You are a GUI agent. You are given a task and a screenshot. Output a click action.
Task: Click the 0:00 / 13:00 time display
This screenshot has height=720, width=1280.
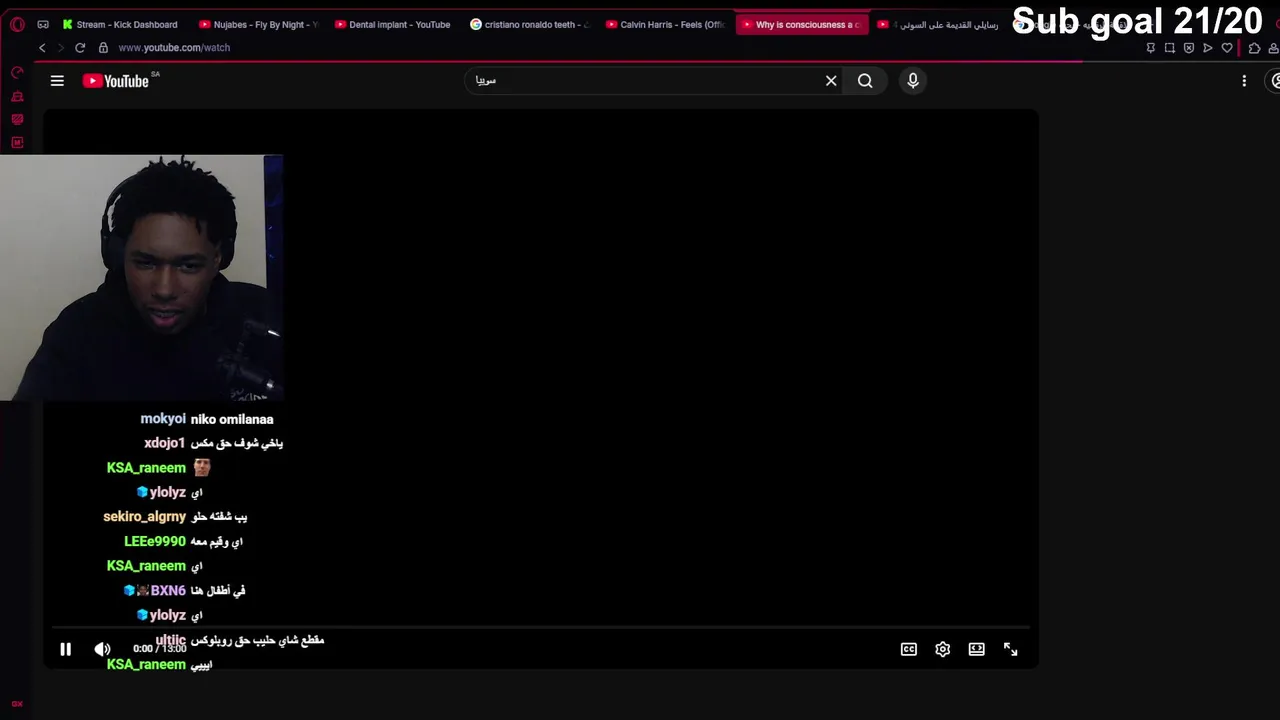pos(160,649)
